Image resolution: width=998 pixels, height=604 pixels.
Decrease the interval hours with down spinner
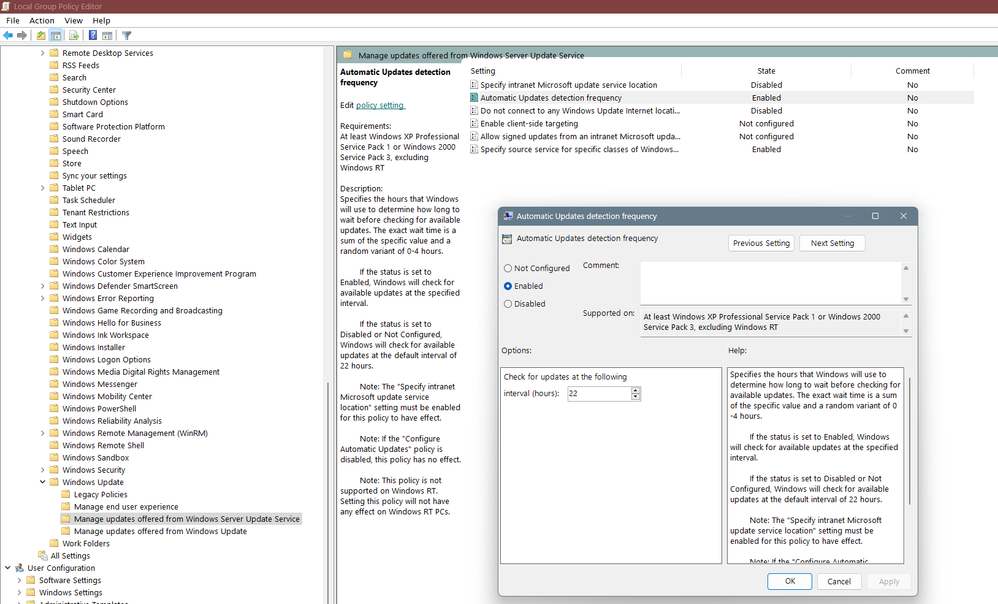pos(635,397)
